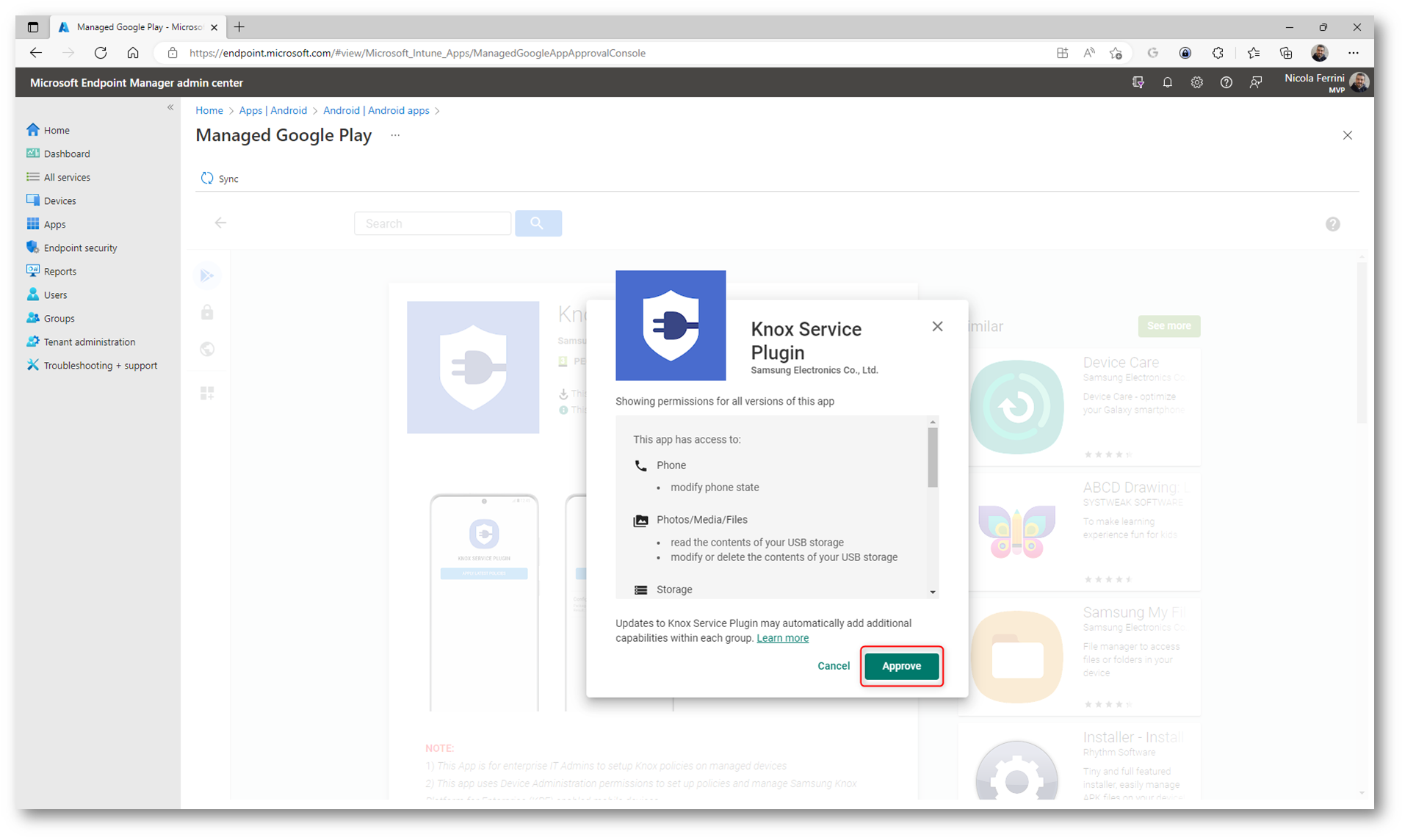
Task: Open the browser profile avatar
Action: (x=1319, y=53)
